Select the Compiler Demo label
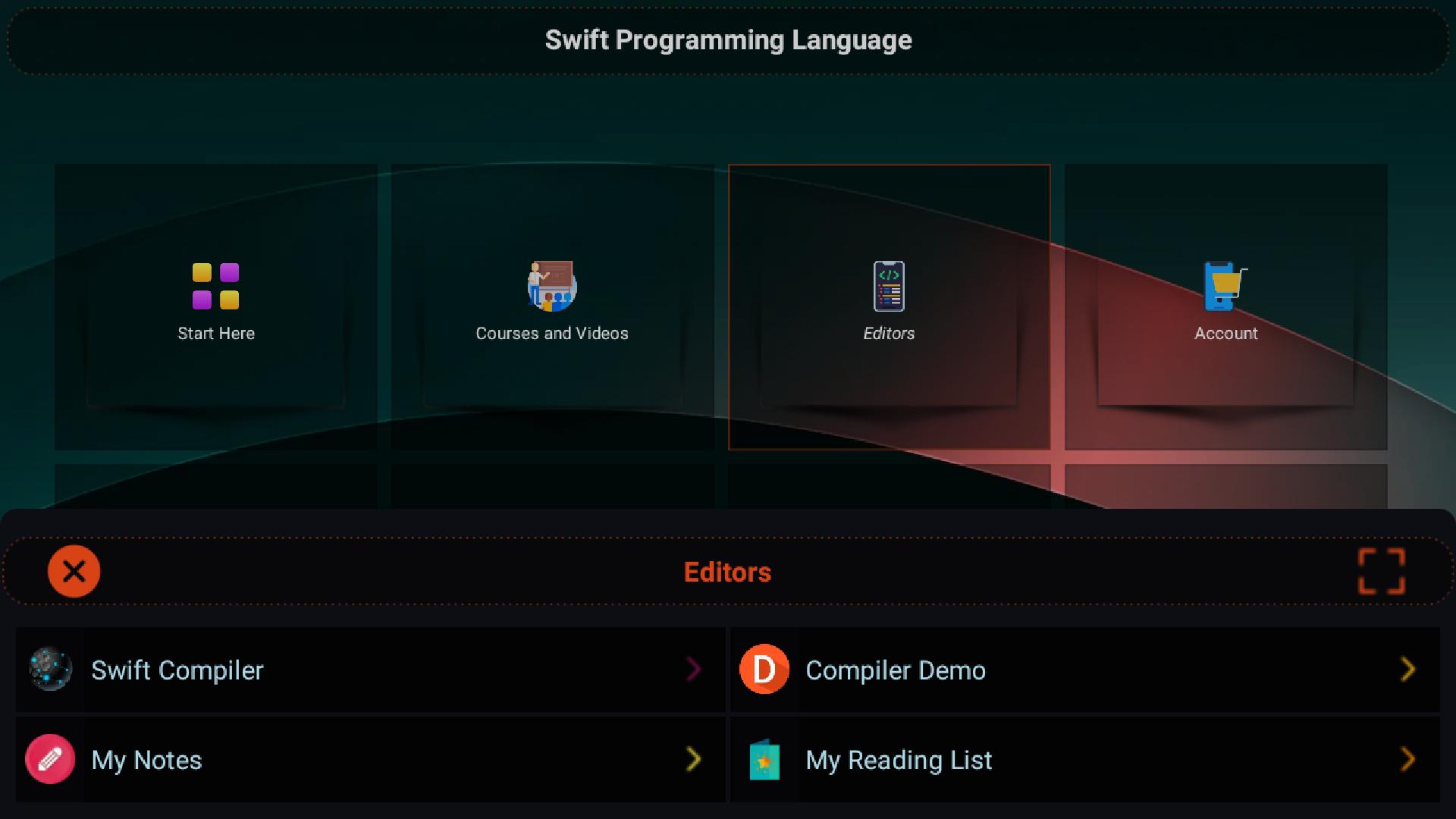The height and width of the screenshot is (819, 1456). pyautogui.click(x=896, y=670)
